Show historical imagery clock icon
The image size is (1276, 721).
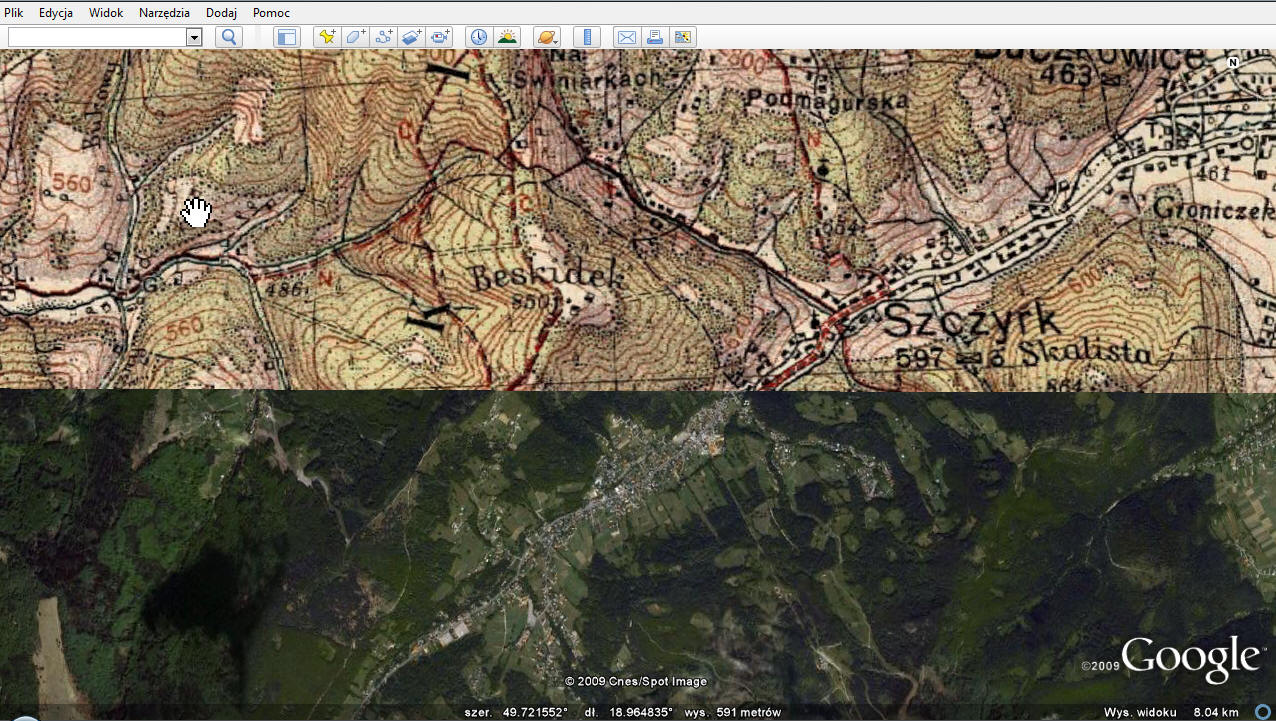(479, 37)
